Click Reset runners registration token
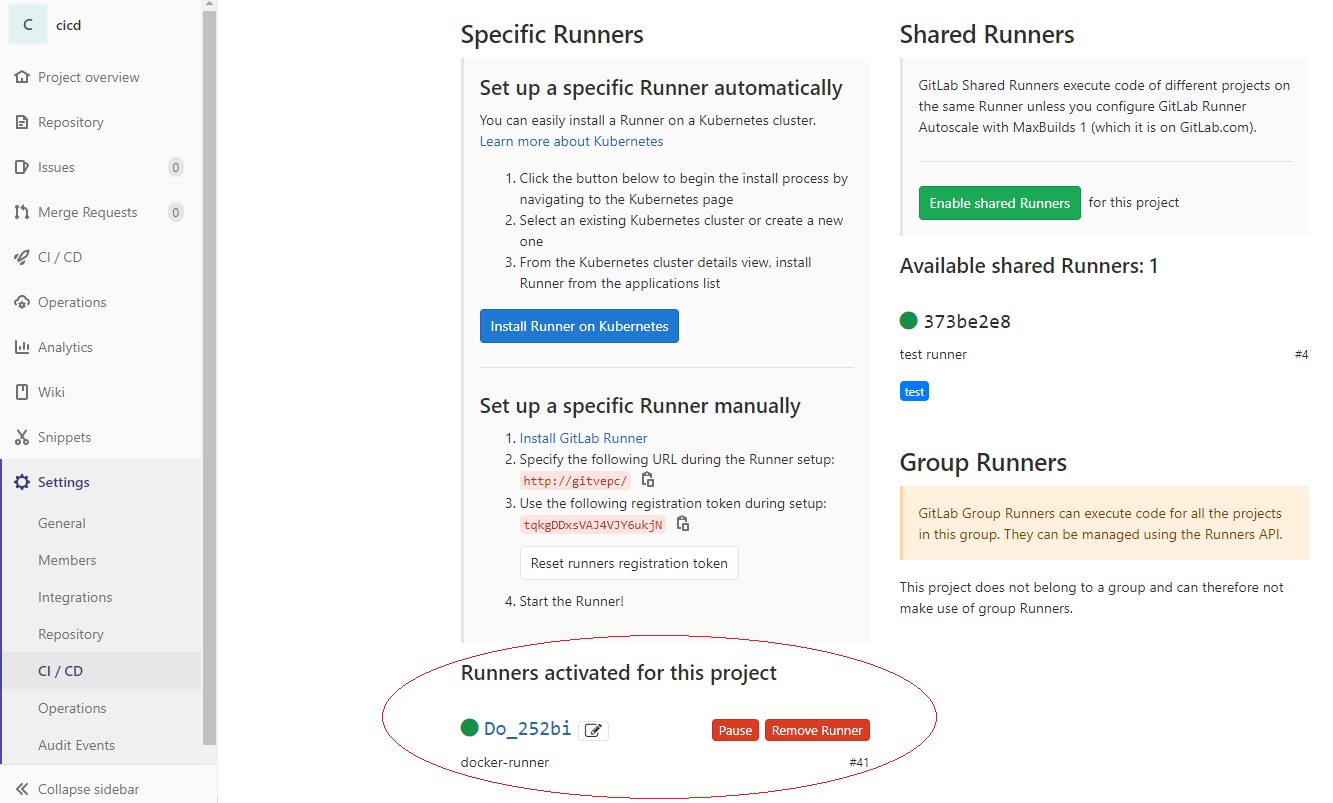This screenshot has height=803, width=1333. tap(629, 563)
